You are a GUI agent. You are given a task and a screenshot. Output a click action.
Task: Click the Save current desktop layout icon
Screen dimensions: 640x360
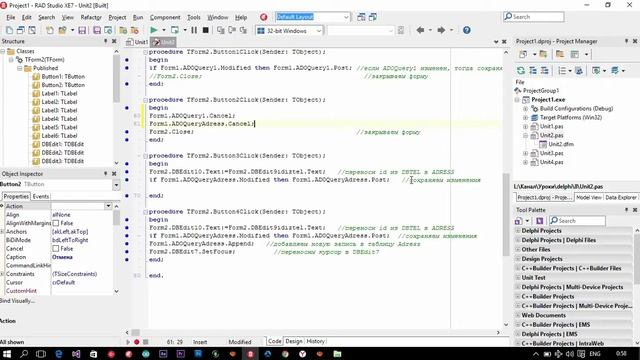click(x=361, y=17)
